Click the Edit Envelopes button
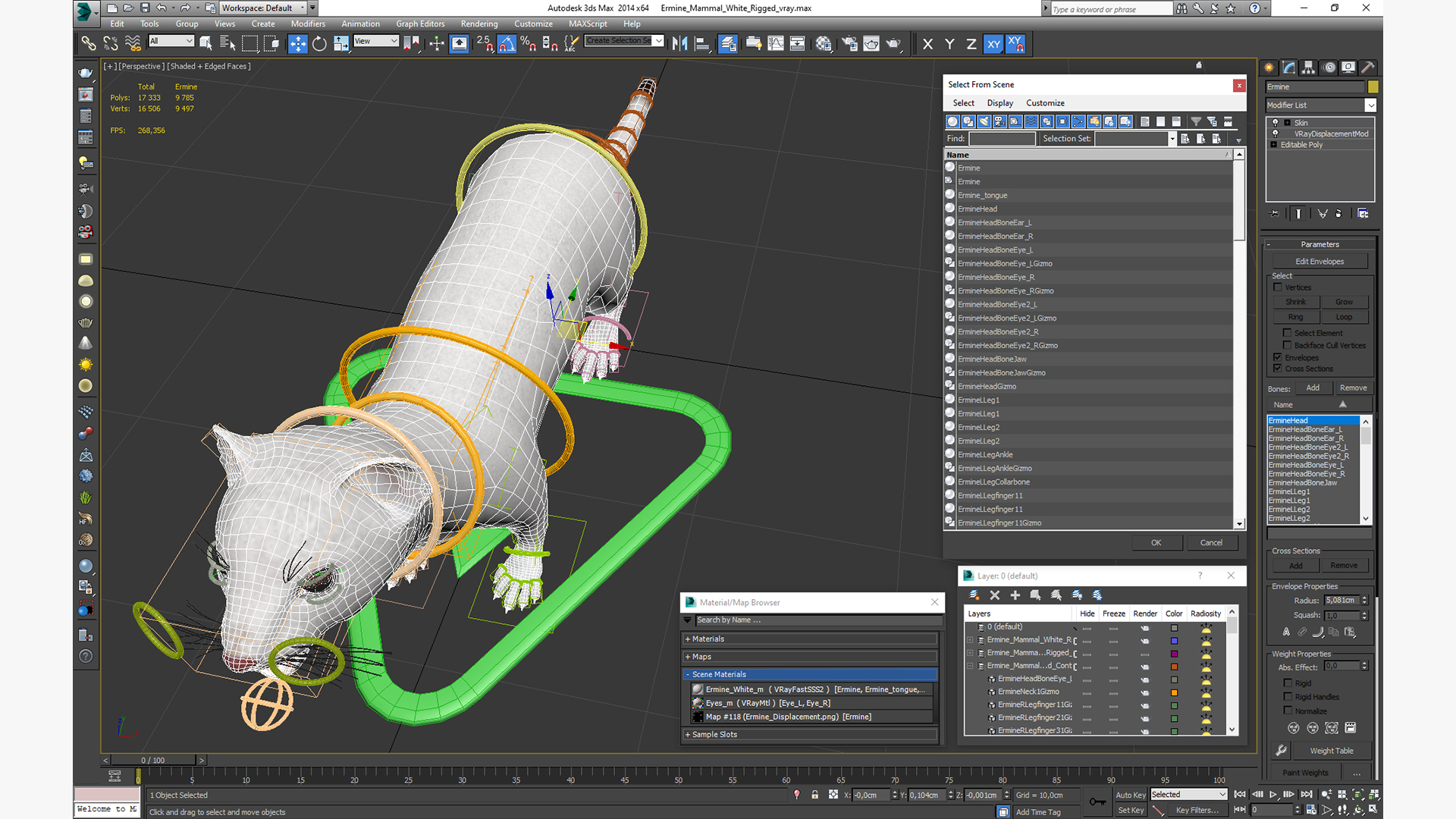The height and width of the screenshot is (819, 1456). pyautogui.click(x=1319, y=262)
